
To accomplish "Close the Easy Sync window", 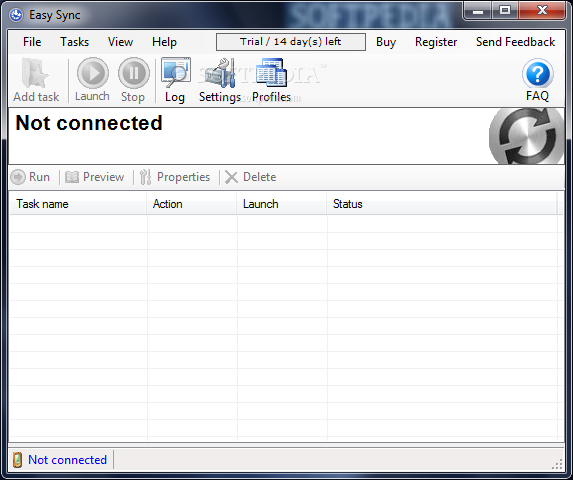I will (542, 11).
